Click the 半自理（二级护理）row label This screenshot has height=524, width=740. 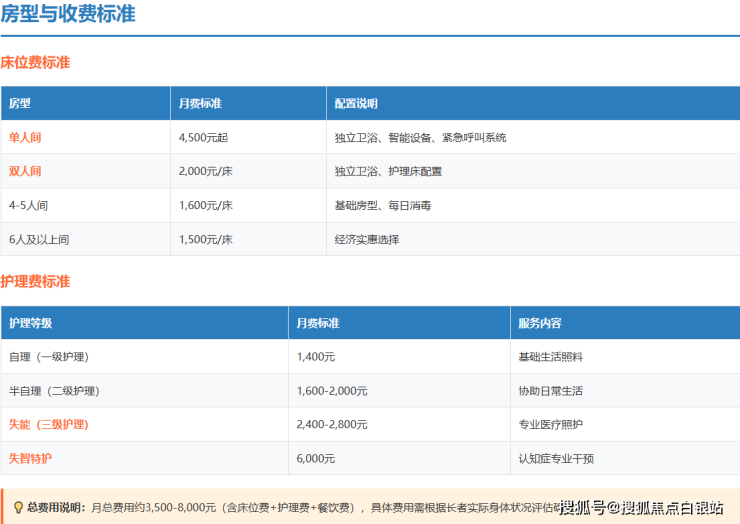tap(54, 391)
